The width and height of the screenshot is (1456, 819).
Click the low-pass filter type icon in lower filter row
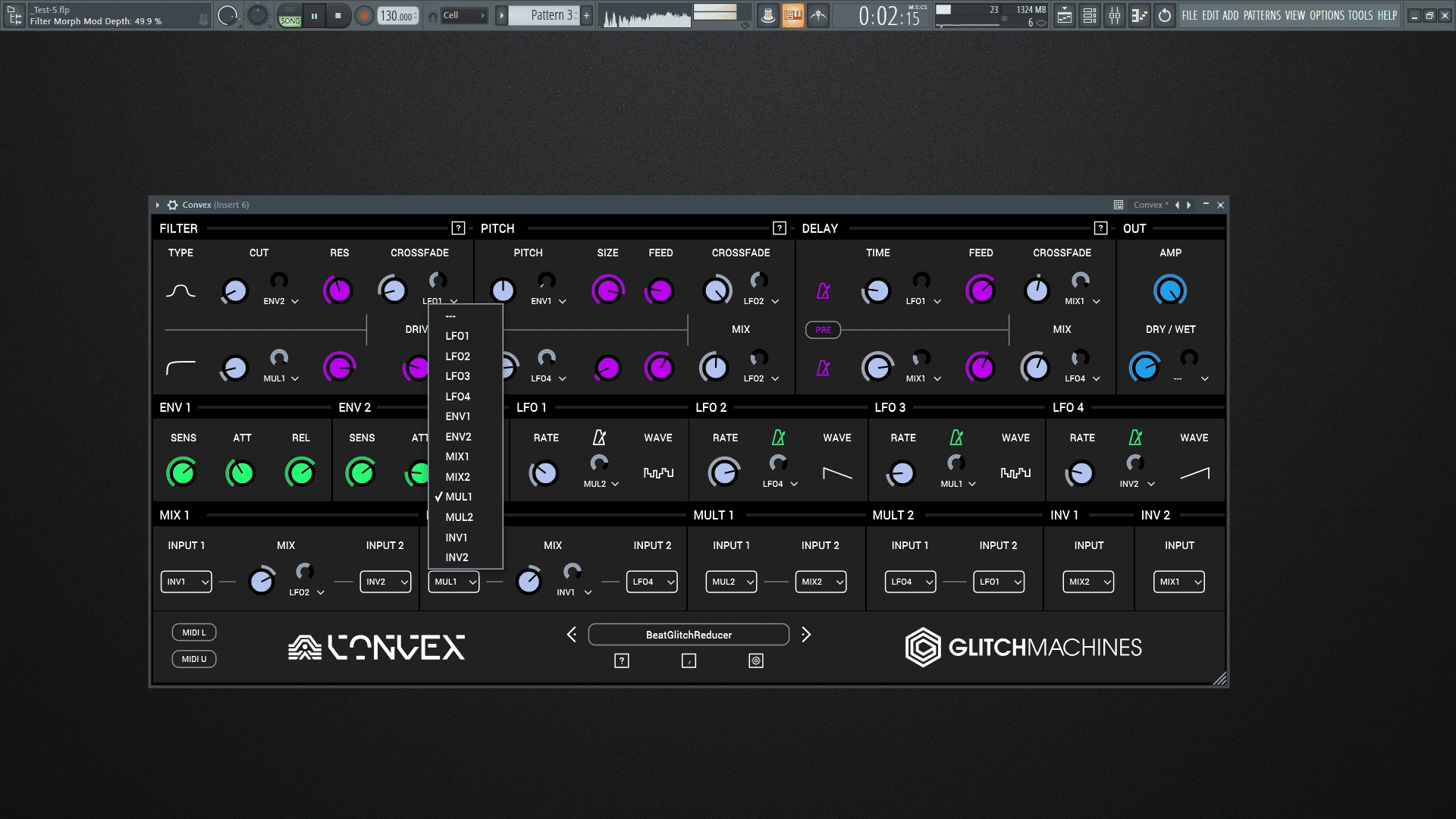coord(180,368)
